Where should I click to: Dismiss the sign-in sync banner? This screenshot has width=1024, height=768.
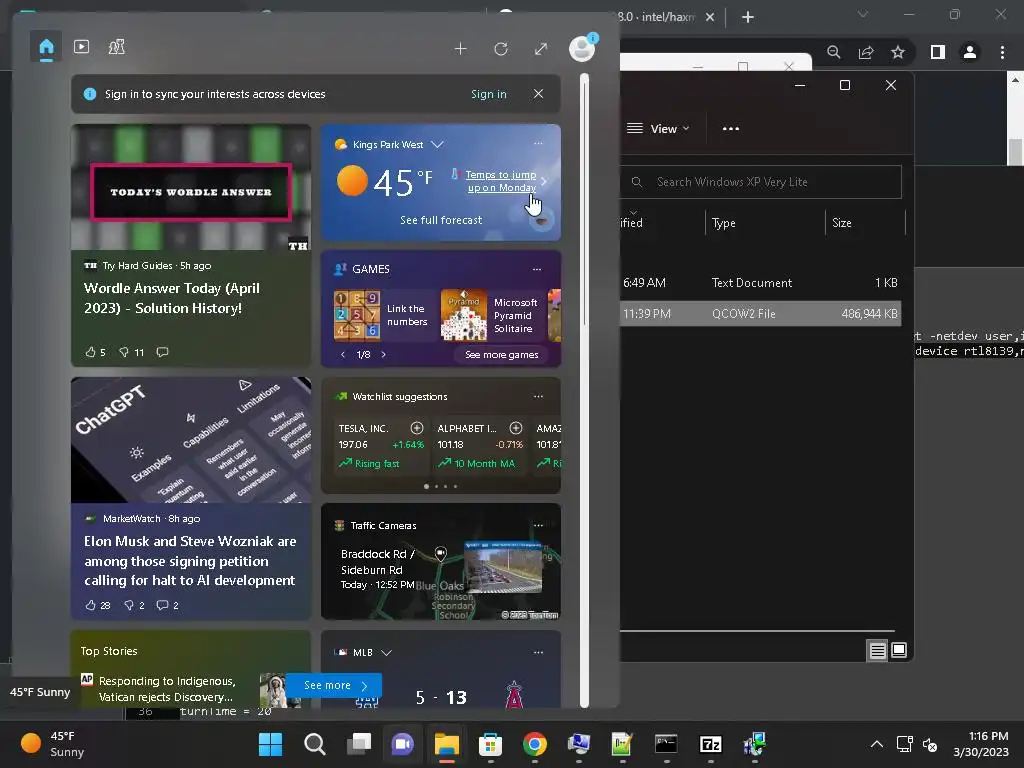pyautogui.click(x=538, y=94)
